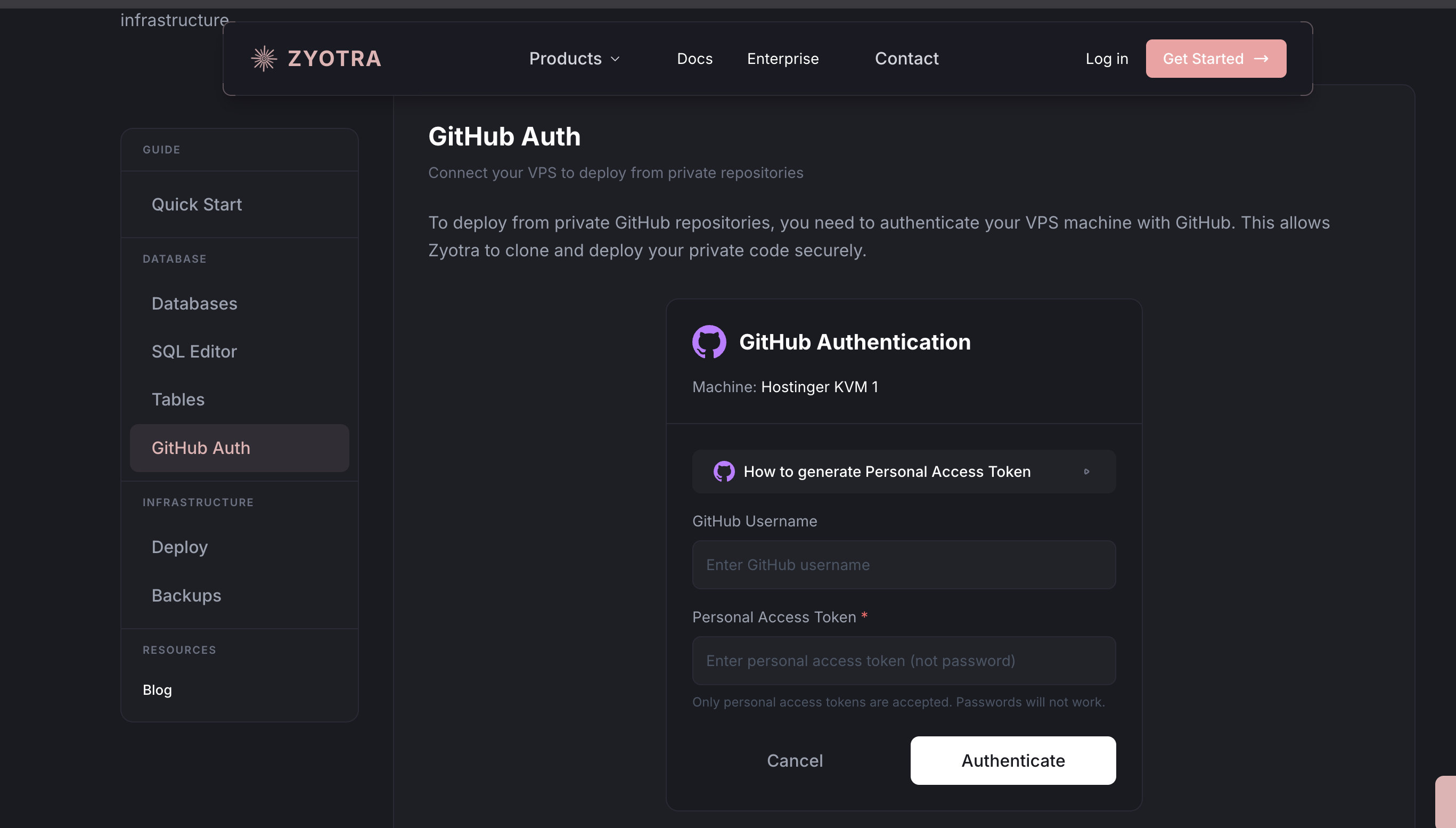Click the Authenticate button

click(x=1013, y=760)
